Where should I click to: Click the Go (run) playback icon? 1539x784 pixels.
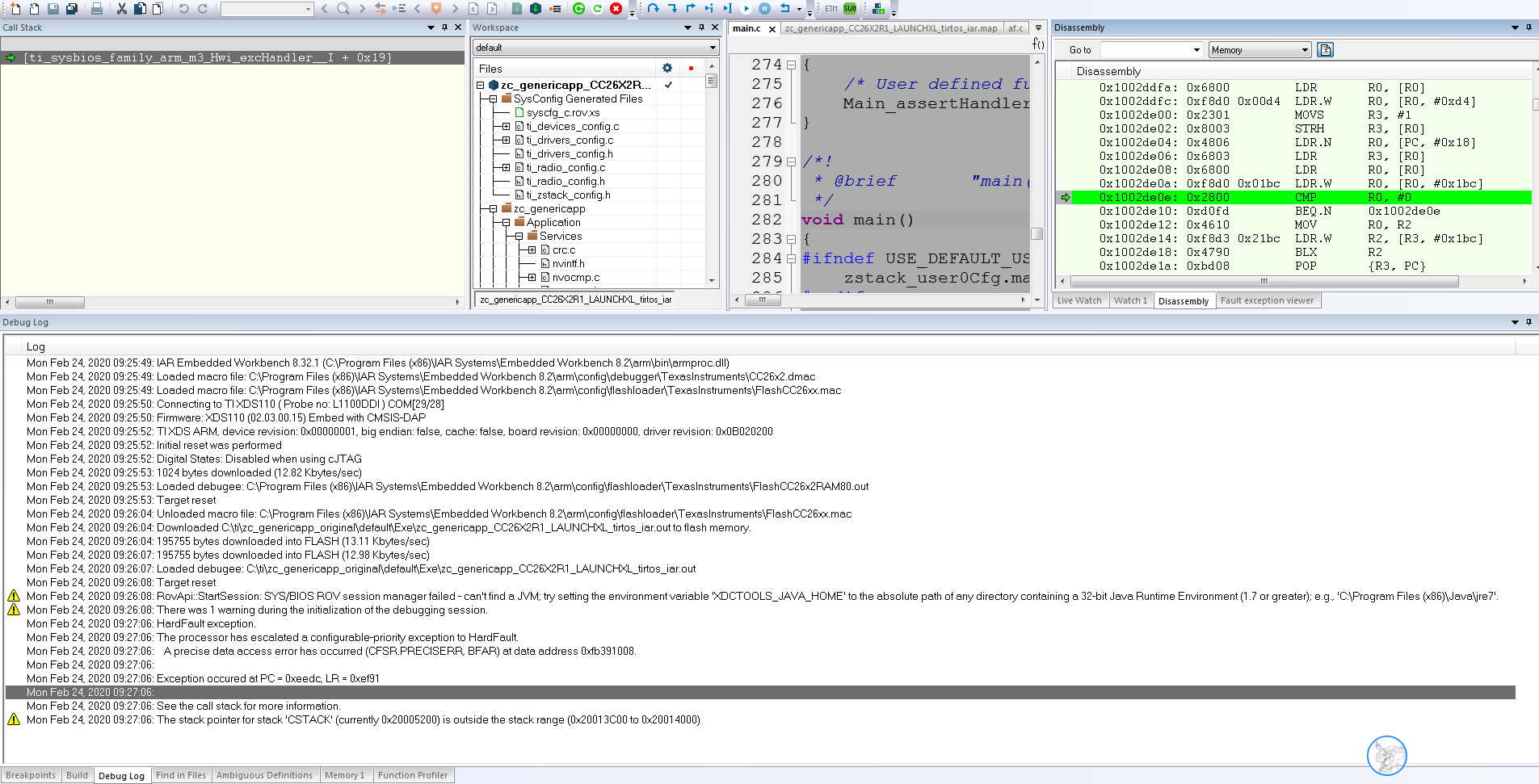pos(746,9)
